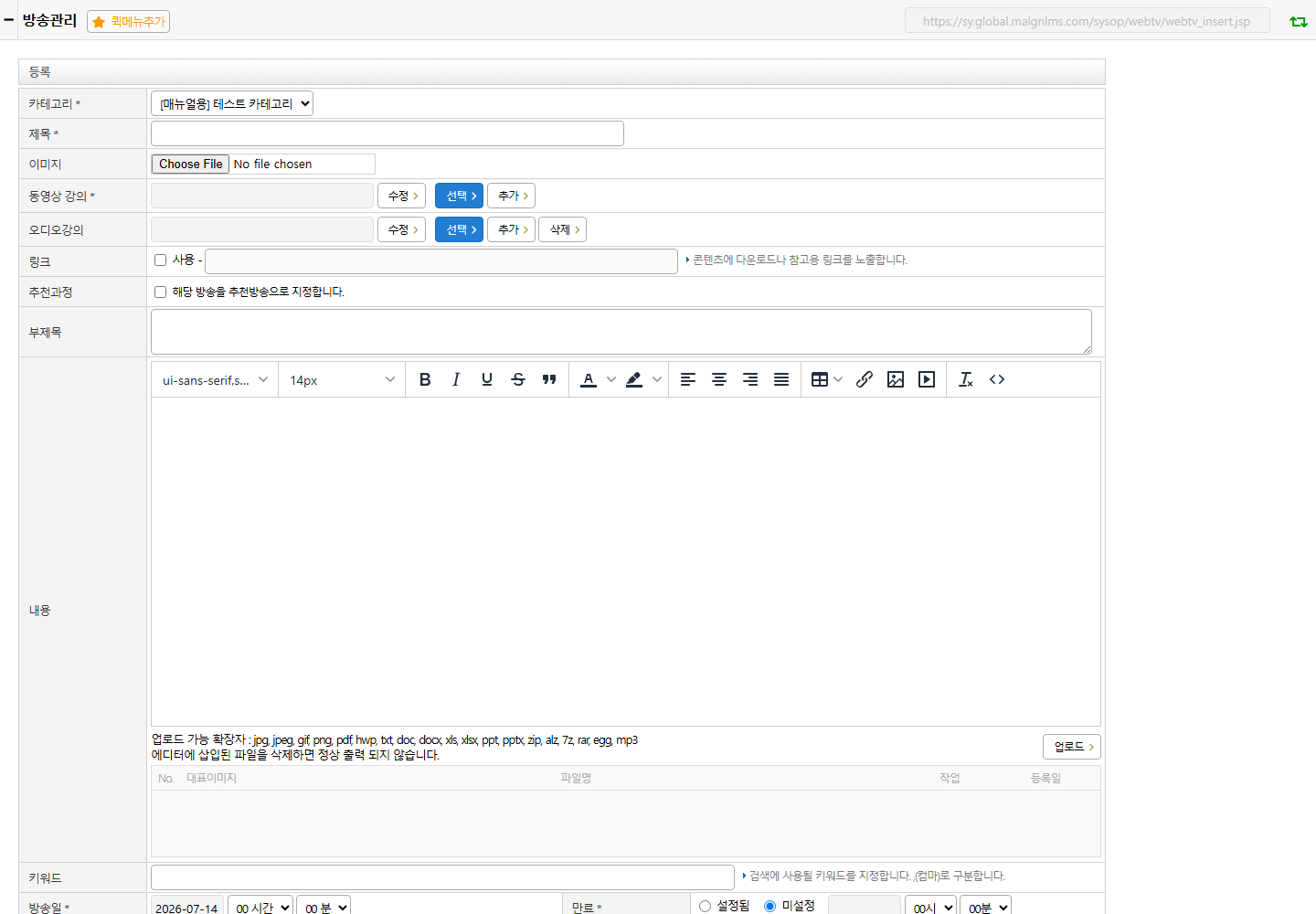
Task: Click 추가 in 동영상 강의 row
Action: [x=512, y=196]
